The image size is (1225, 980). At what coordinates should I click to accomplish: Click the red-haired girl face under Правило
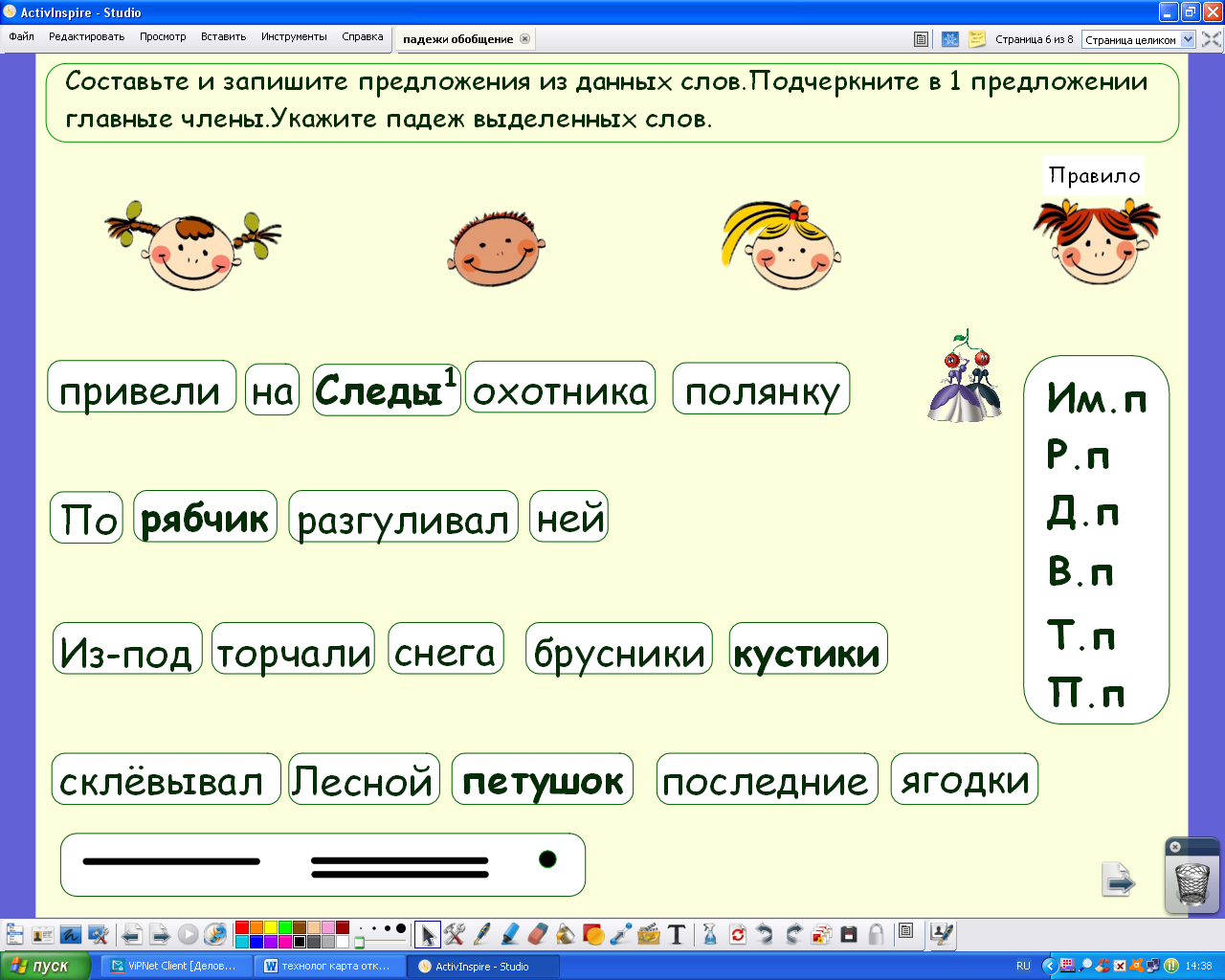pos(1097,241)
